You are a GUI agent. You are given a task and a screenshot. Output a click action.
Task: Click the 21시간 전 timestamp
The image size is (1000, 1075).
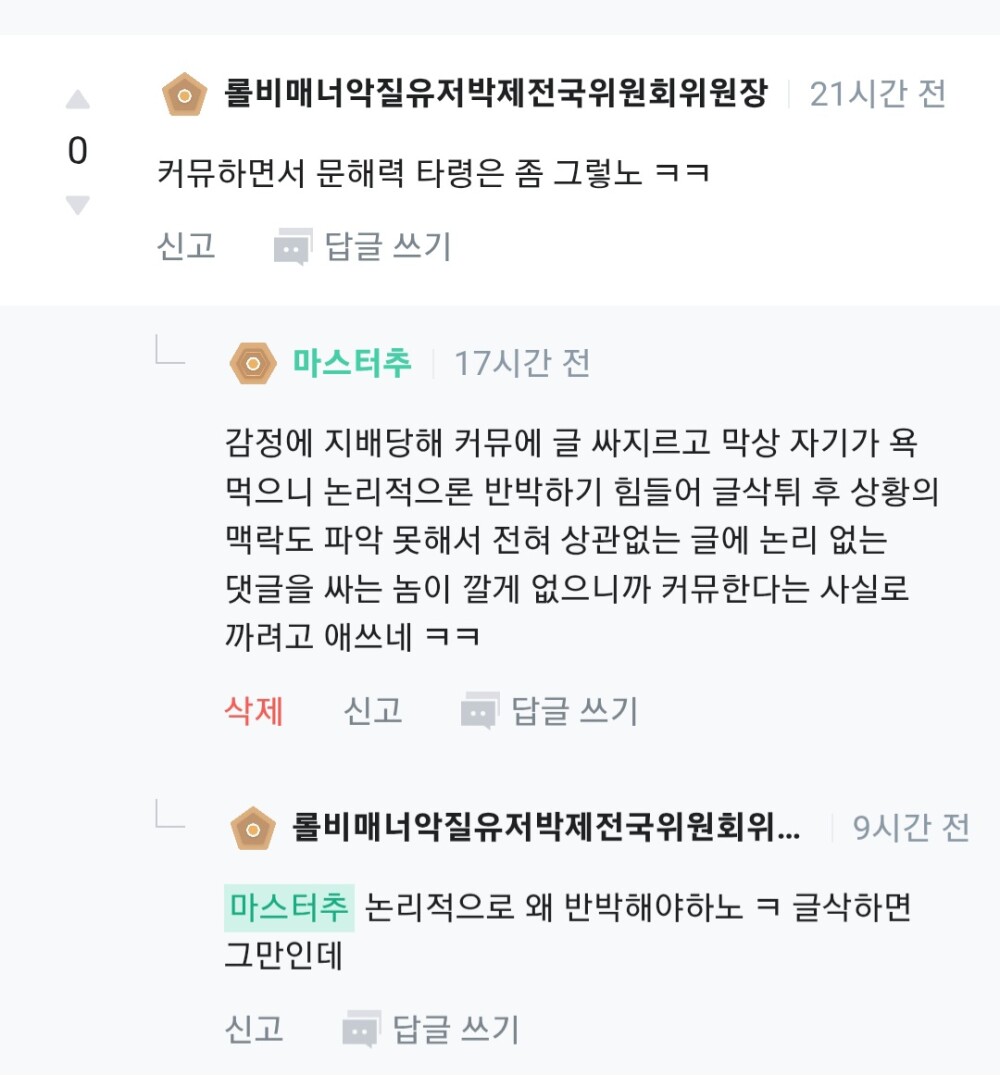point(877,95)
